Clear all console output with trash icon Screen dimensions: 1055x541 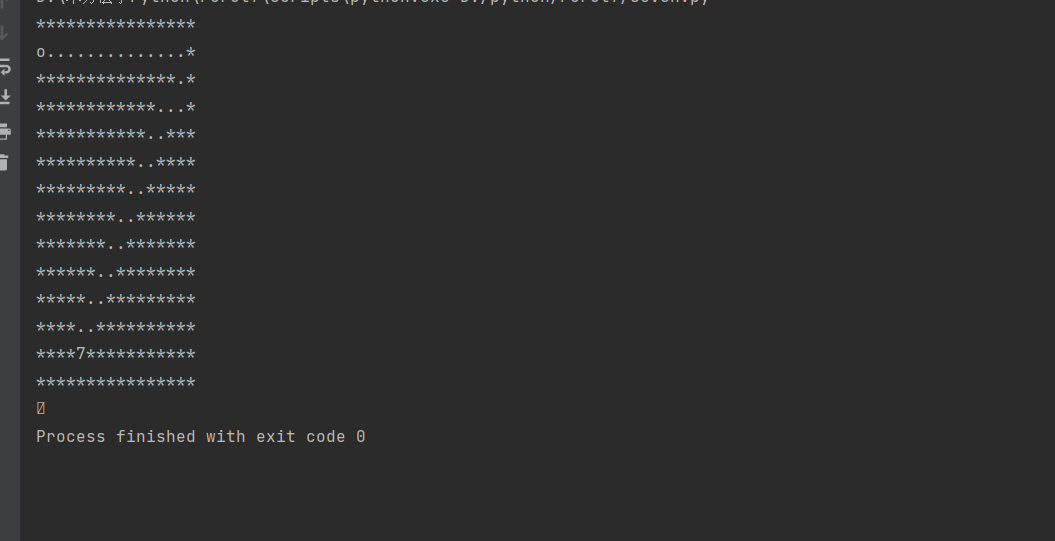[5, 162]
